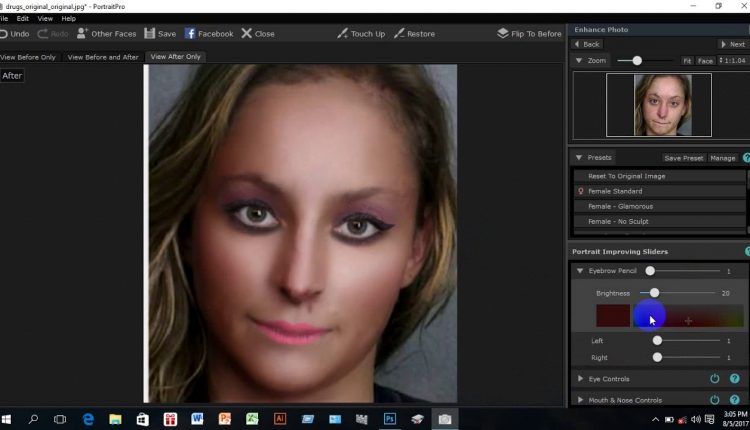Click the volume speaker tray icon
The image size is (750, 430).
tap(695, 419)
